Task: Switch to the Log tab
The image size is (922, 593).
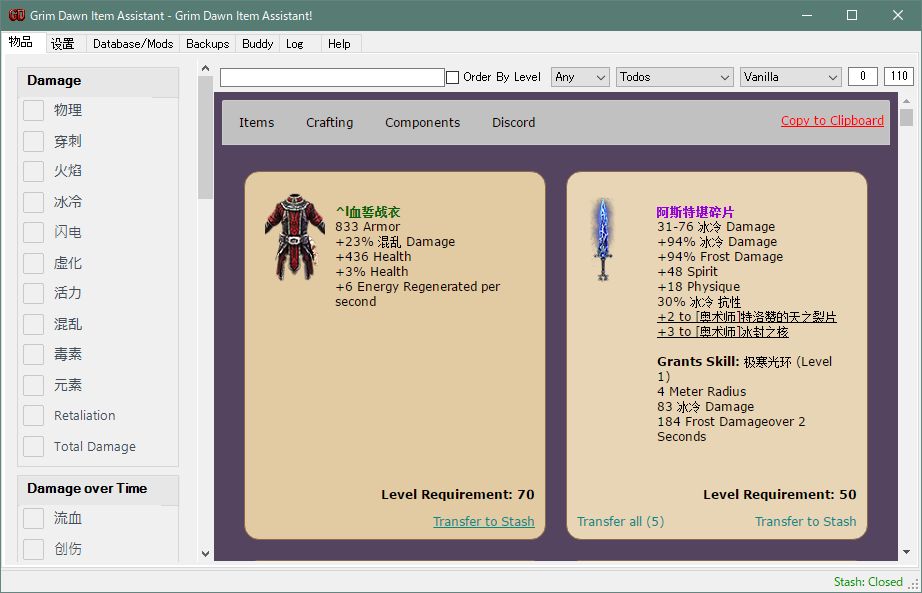Action: click(x=295, y=44)
